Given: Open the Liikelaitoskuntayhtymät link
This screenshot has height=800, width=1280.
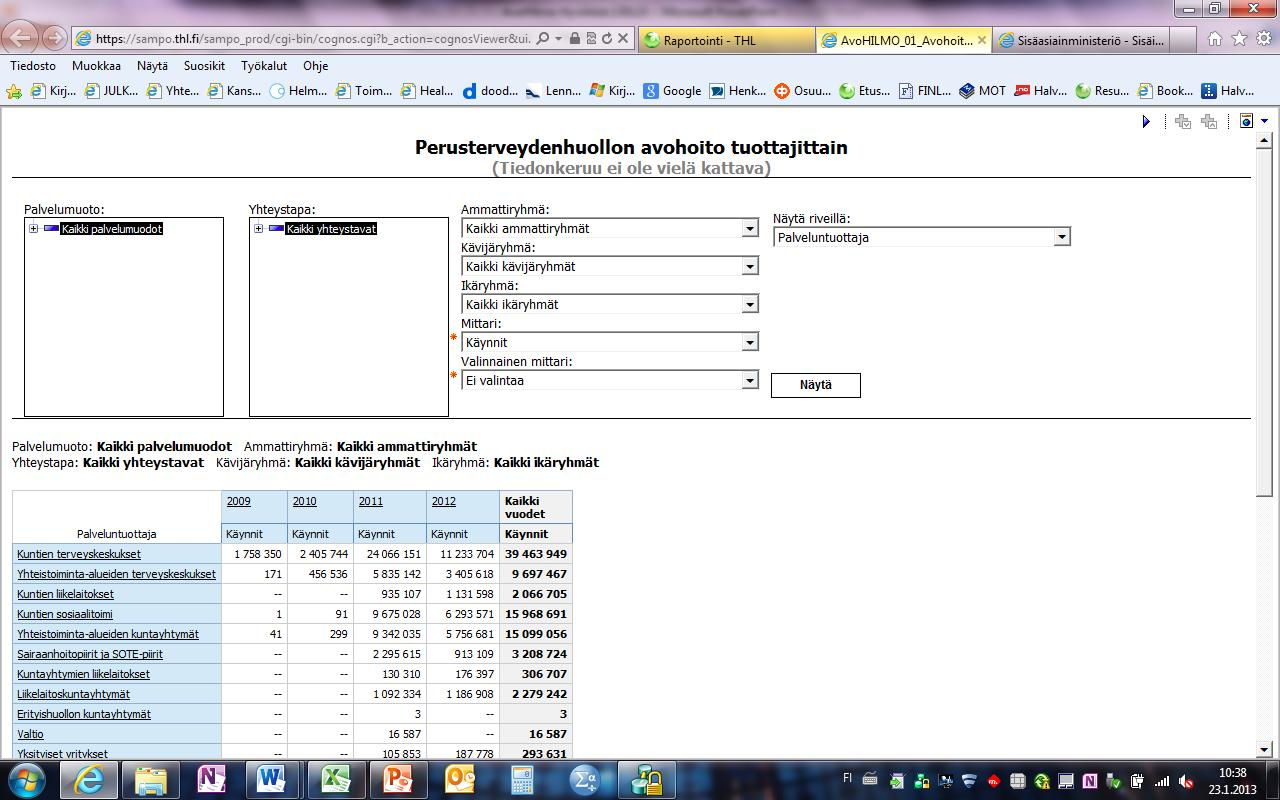Looking at the screenshot, I should [73, 694].
